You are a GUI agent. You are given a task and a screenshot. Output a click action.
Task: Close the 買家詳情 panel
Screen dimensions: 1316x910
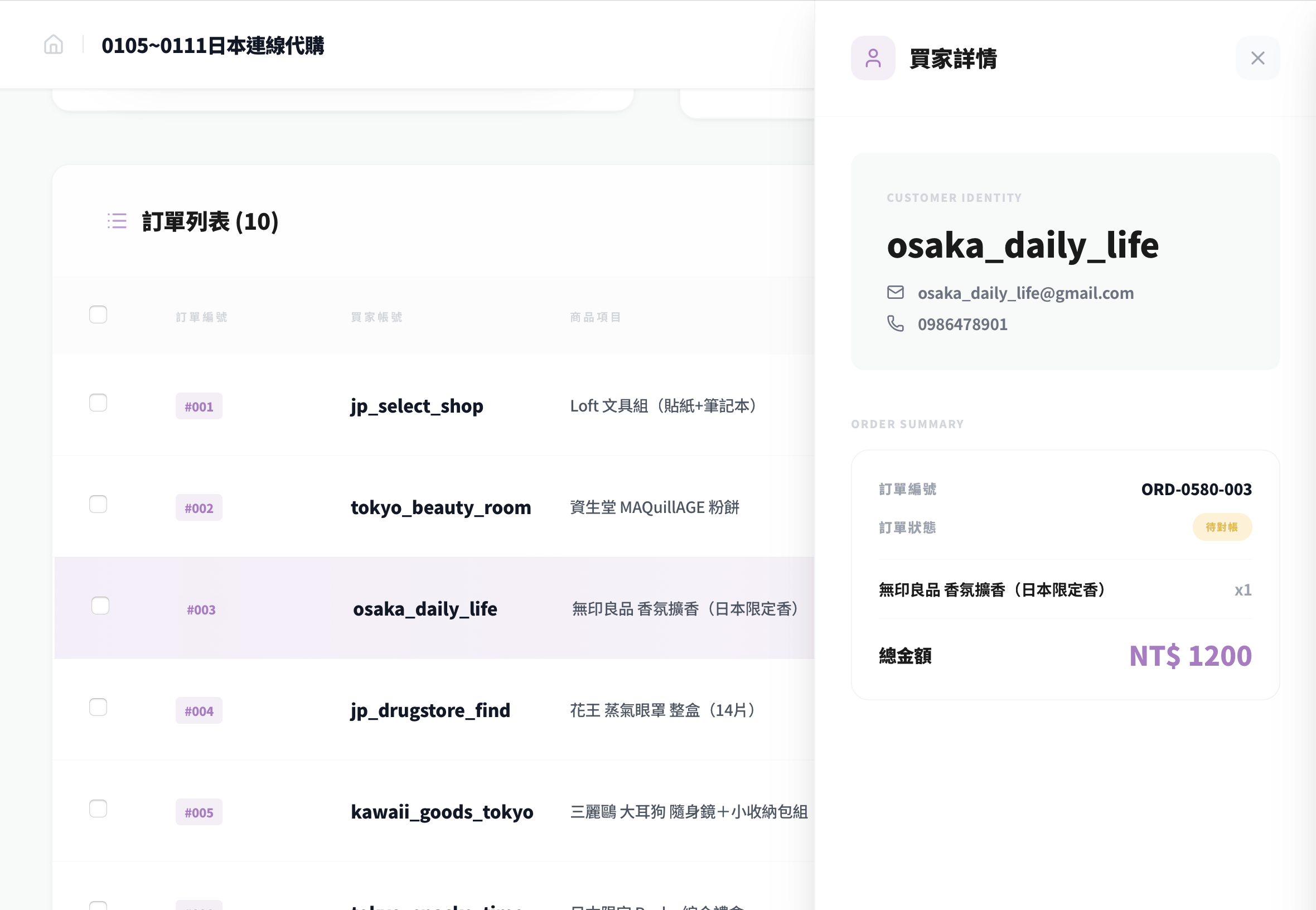coord(1257,58)
